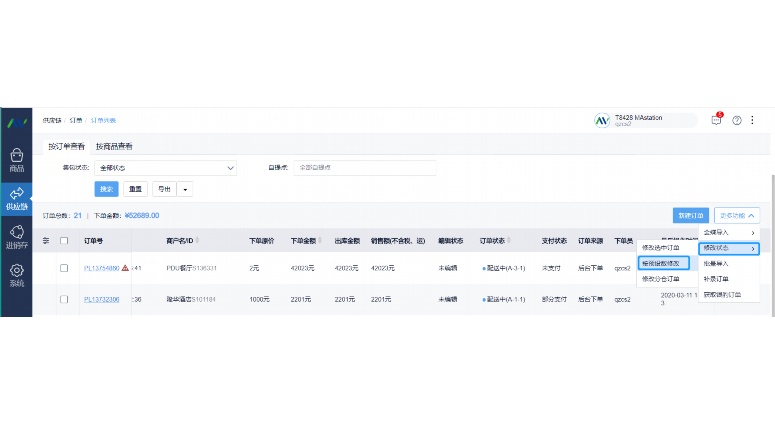The height and width of the screenshot is (424, 775).
Task: Sort by the 下单金额 column arrows
Action: [x=319, y=241]
